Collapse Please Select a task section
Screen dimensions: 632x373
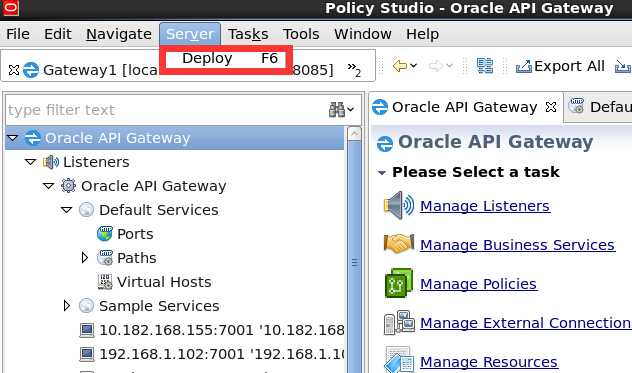tap(381, 173)
